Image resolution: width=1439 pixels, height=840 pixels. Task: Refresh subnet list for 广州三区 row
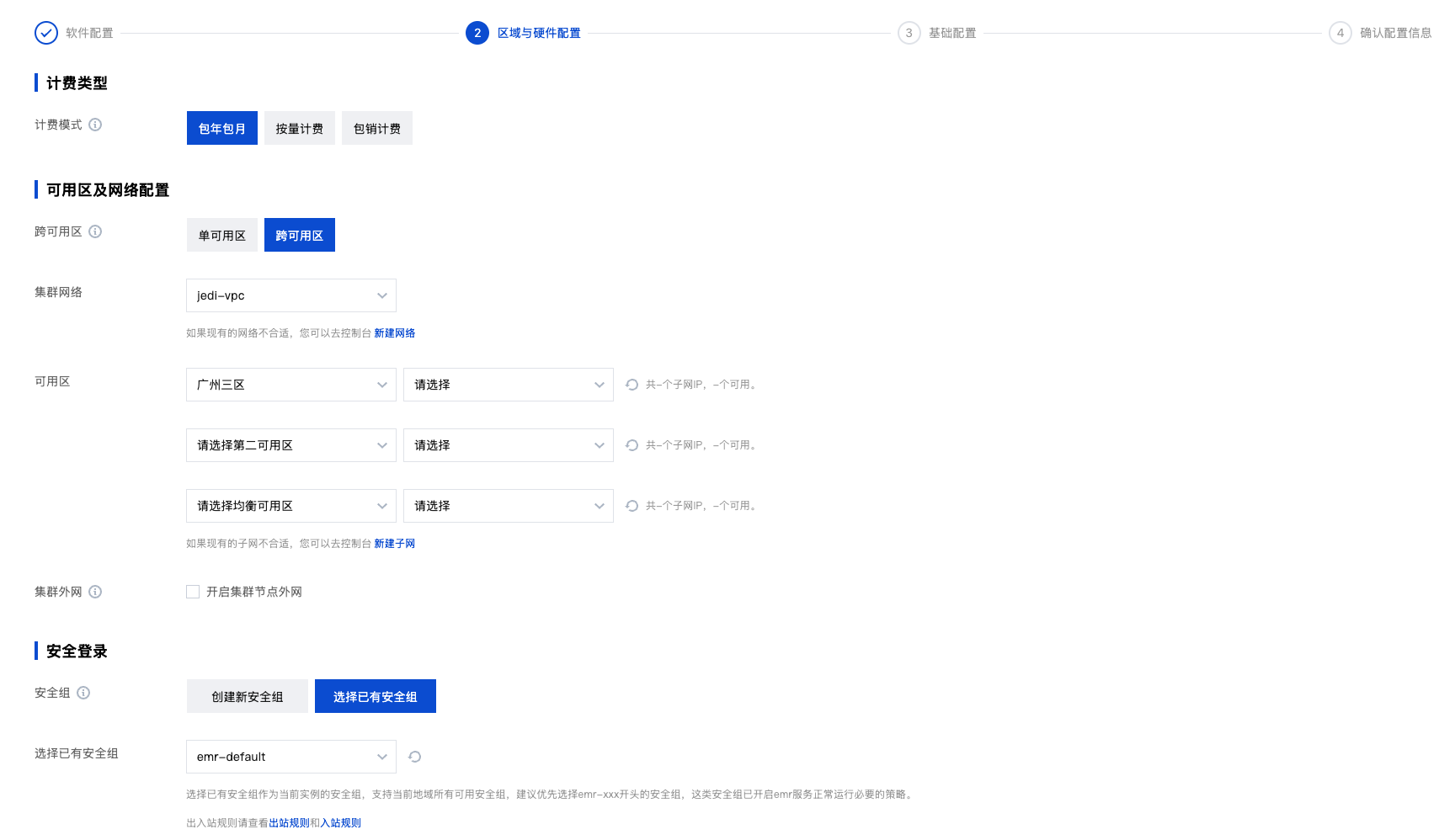tap(632, 385)
